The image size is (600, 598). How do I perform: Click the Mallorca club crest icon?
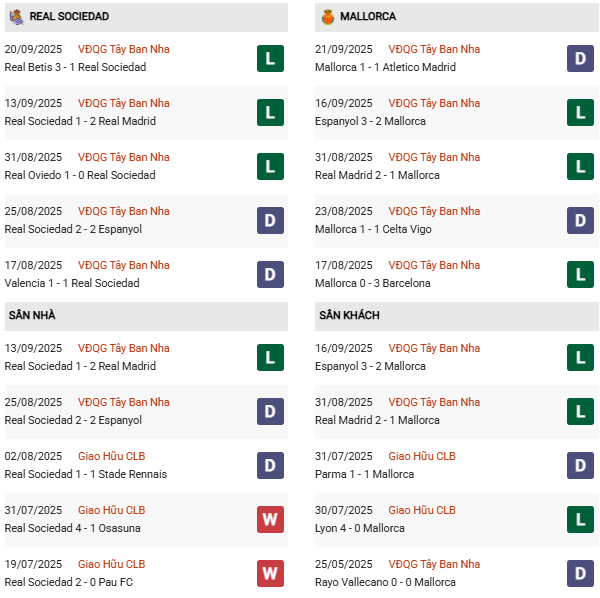coord(327,17)
